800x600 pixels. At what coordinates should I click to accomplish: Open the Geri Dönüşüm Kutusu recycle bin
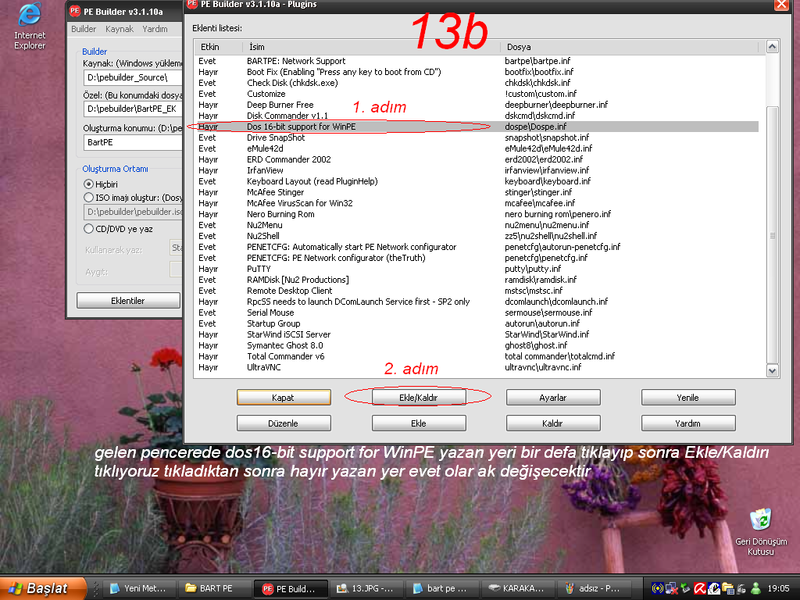[x=761, y=532]
